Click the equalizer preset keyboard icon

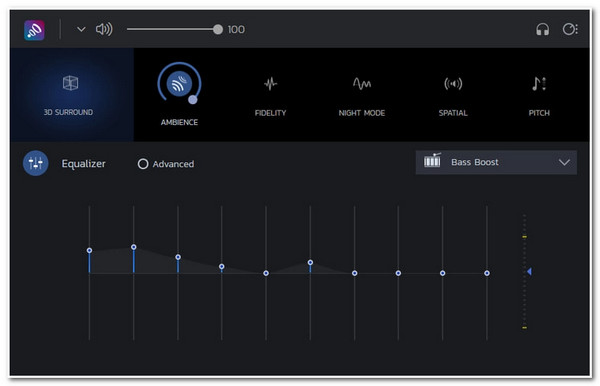[432, 161]
